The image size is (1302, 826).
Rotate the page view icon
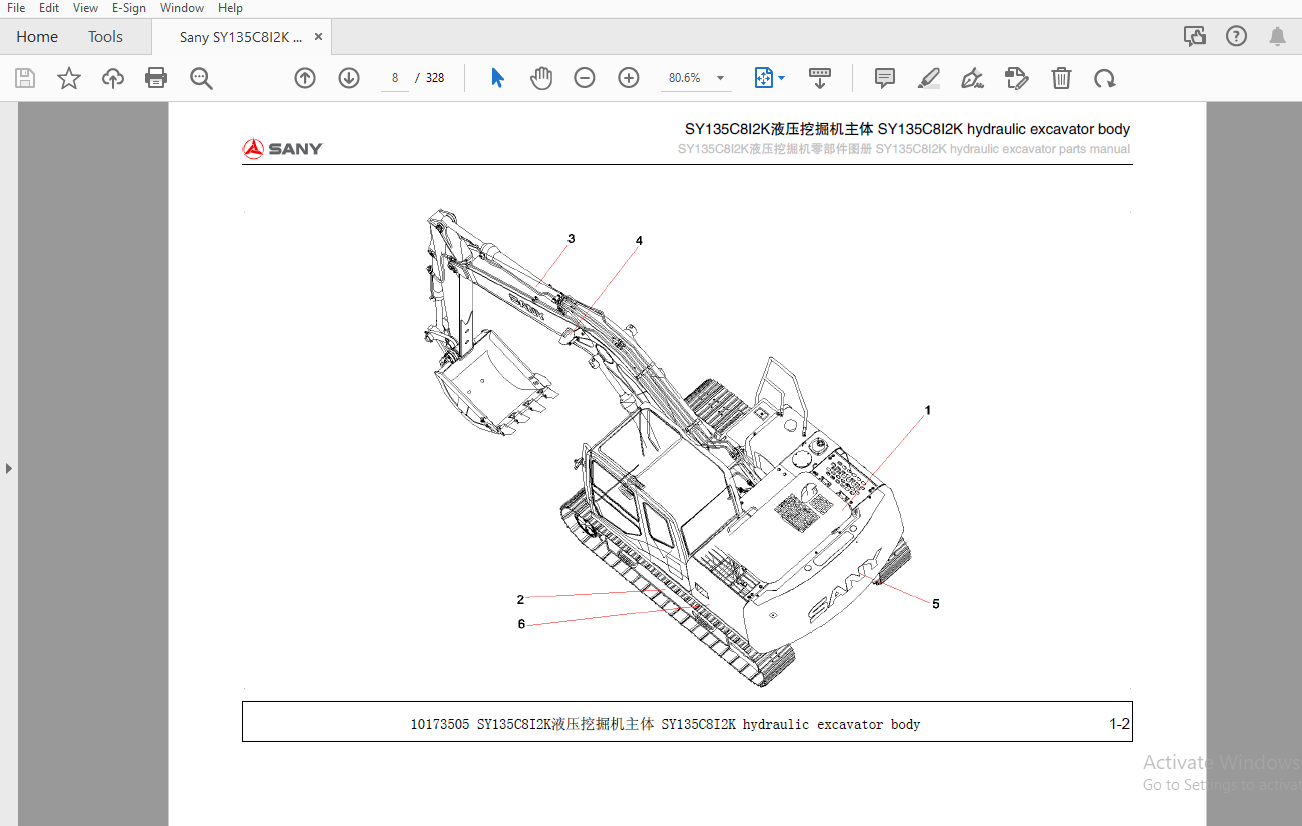[x=1104, y=78]
